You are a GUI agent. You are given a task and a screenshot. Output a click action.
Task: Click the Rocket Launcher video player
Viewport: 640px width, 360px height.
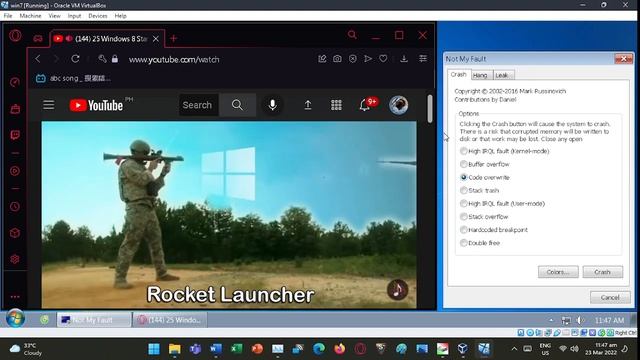(x=229, y=215)
